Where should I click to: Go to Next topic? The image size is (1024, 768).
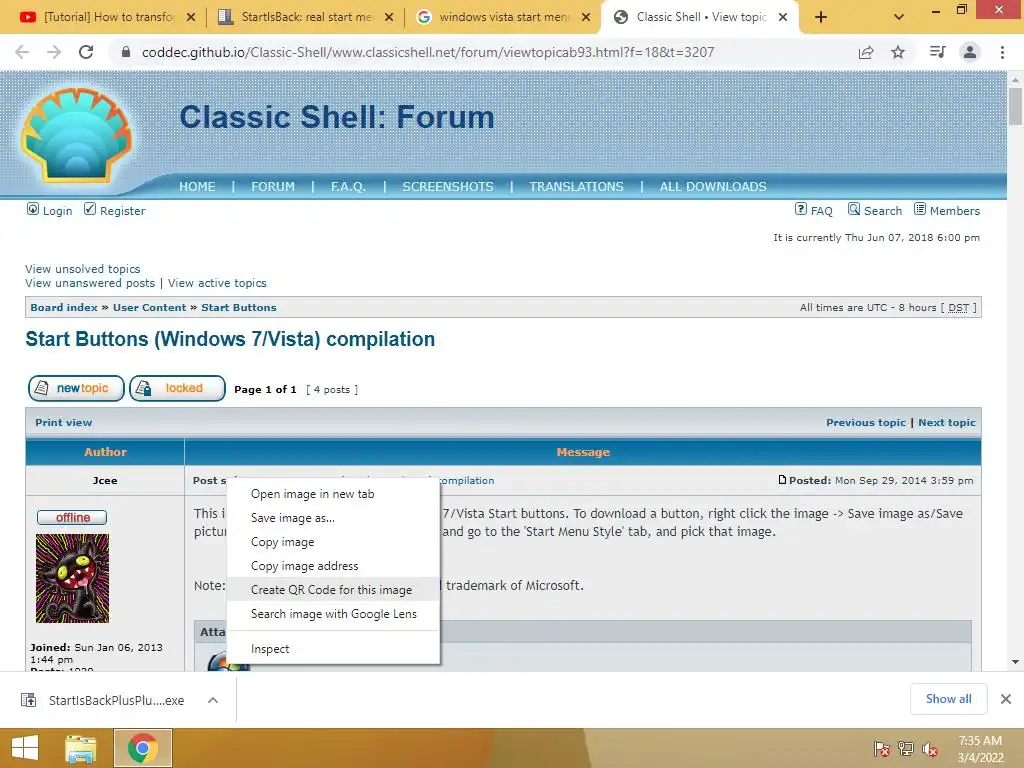coord(947,423)
